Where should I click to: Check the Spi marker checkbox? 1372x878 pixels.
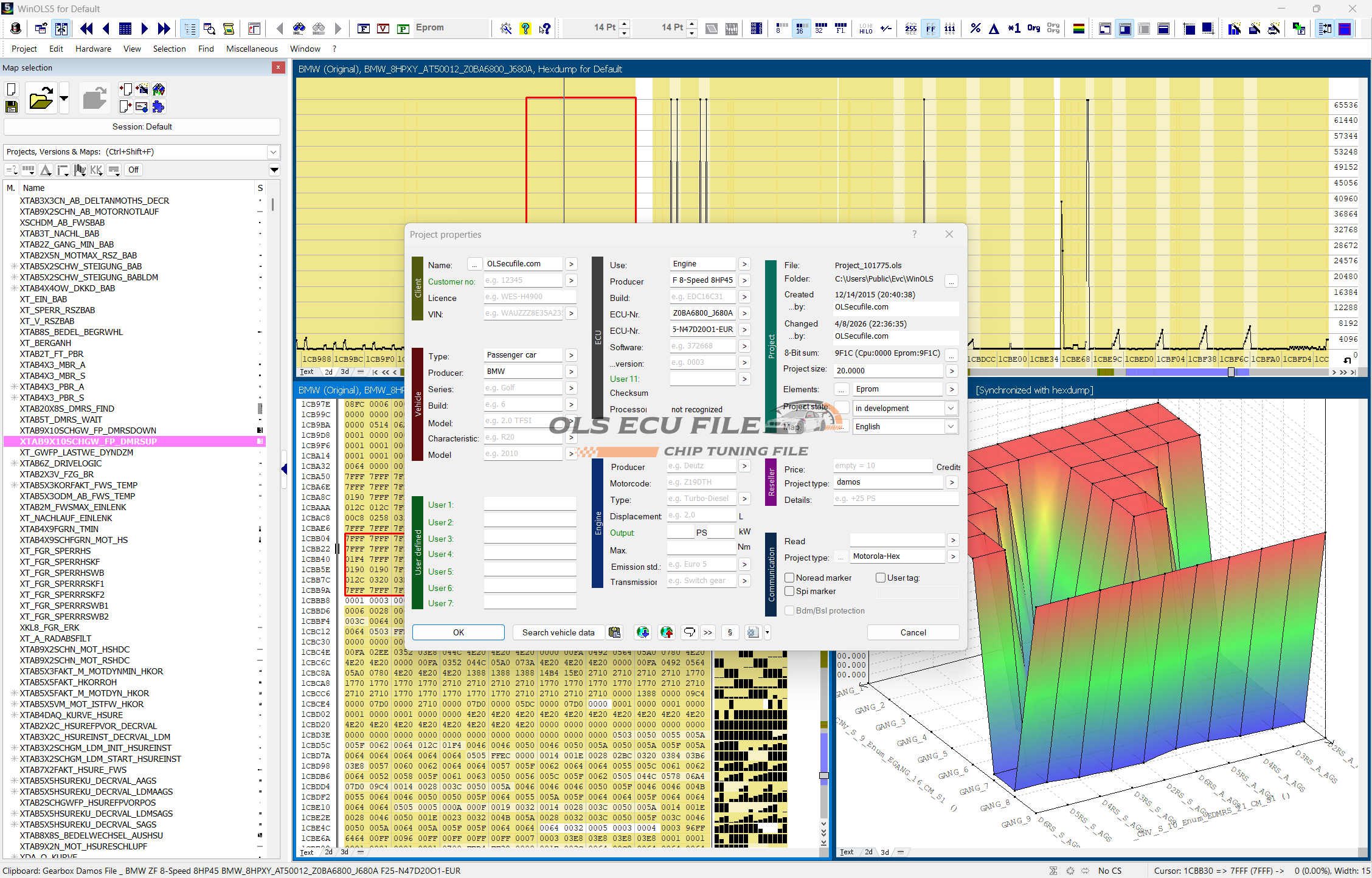click(789, 591)
